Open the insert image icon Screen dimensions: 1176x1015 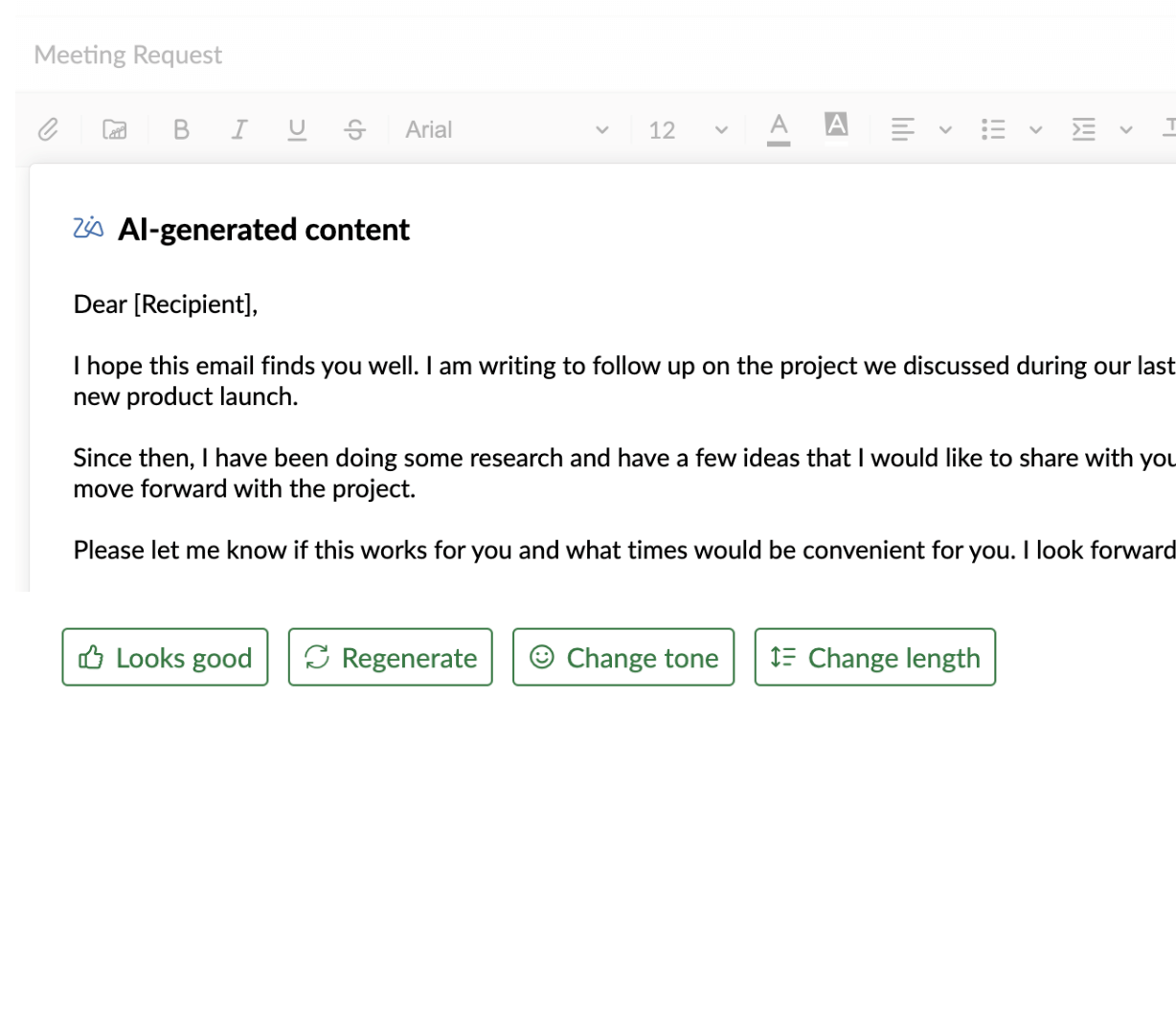point(115,129)
